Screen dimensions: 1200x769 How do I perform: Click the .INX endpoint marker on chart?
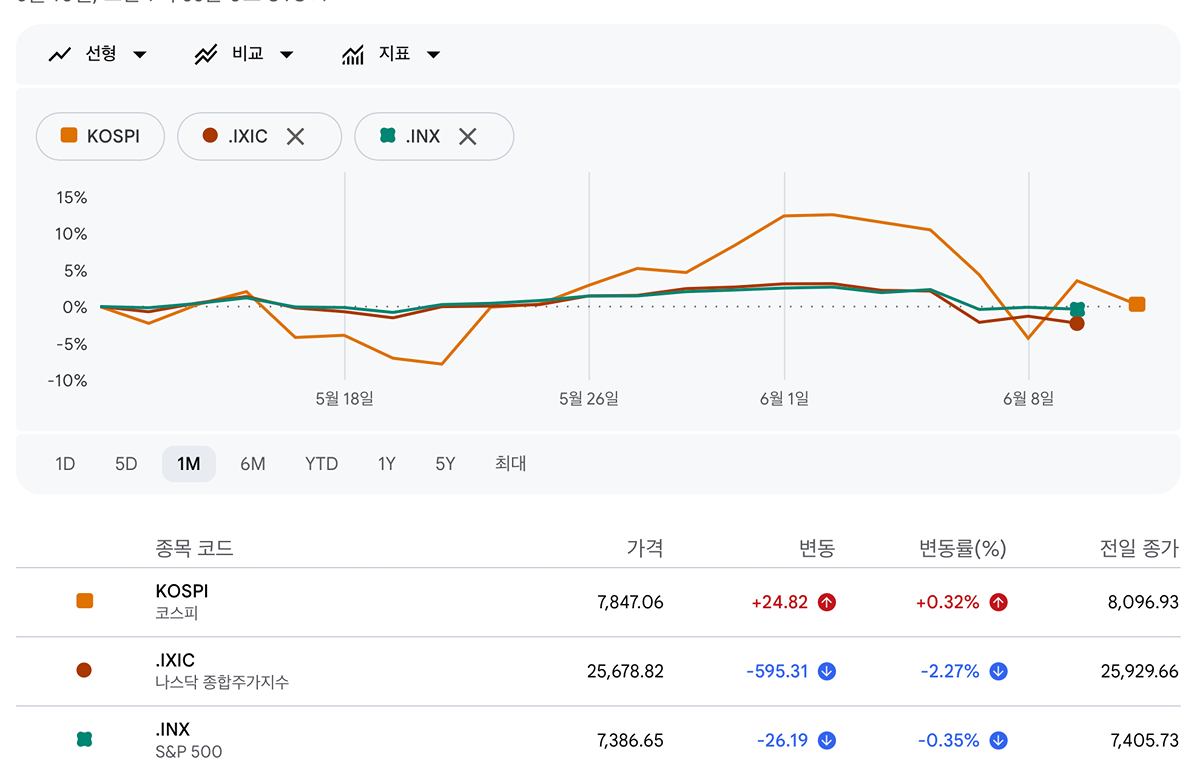[x=1077, y=310]
